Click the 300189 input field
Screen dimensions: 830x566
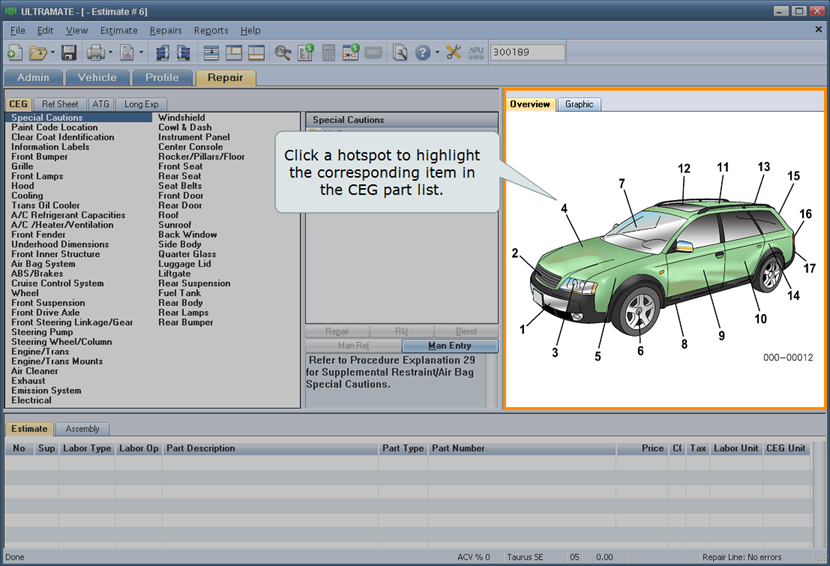pos(527,52)
